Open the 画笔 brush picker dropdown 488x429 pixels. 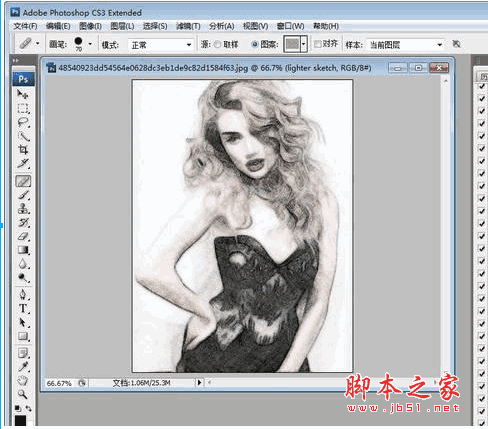[x=90, y=44]
